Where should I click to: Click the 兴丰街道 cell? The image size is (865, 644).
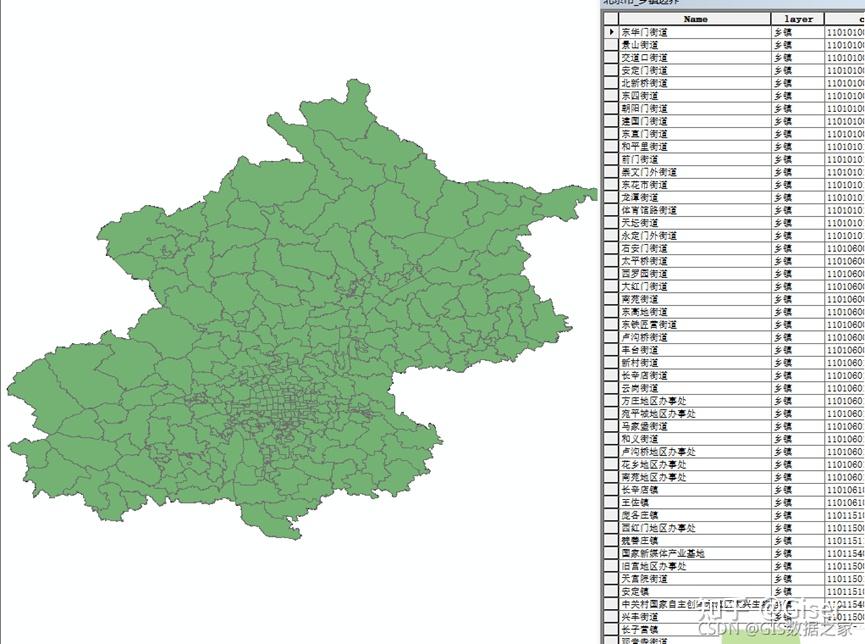[695, 617]
